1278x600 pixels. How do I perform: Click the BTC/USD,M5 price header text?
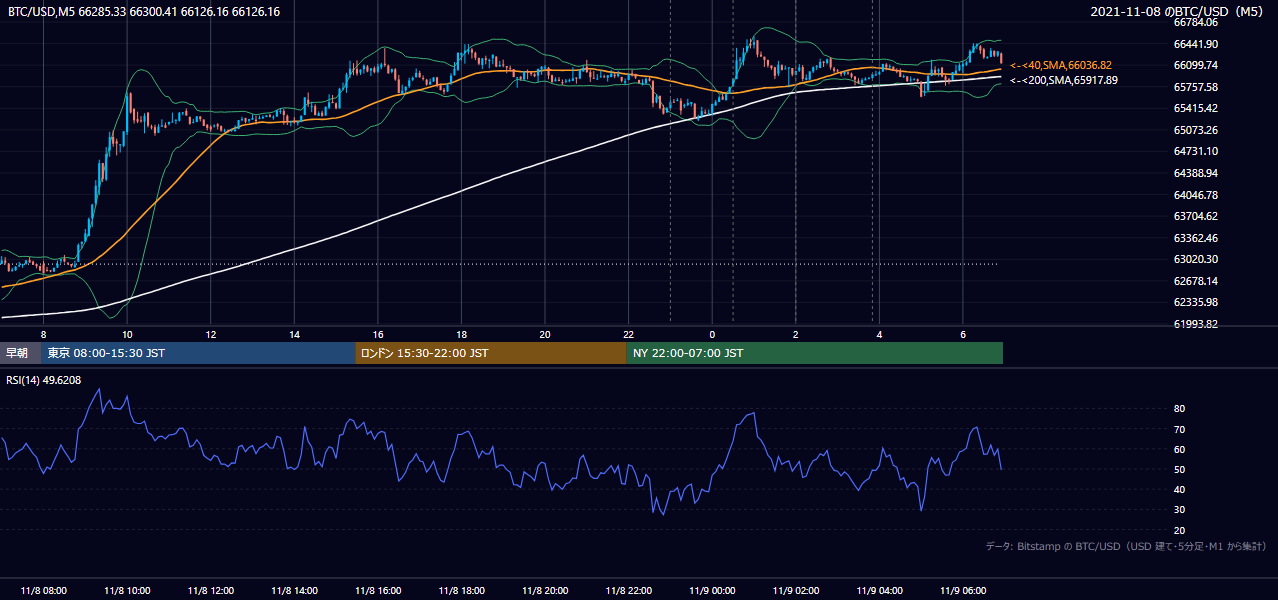pos(144,12)
